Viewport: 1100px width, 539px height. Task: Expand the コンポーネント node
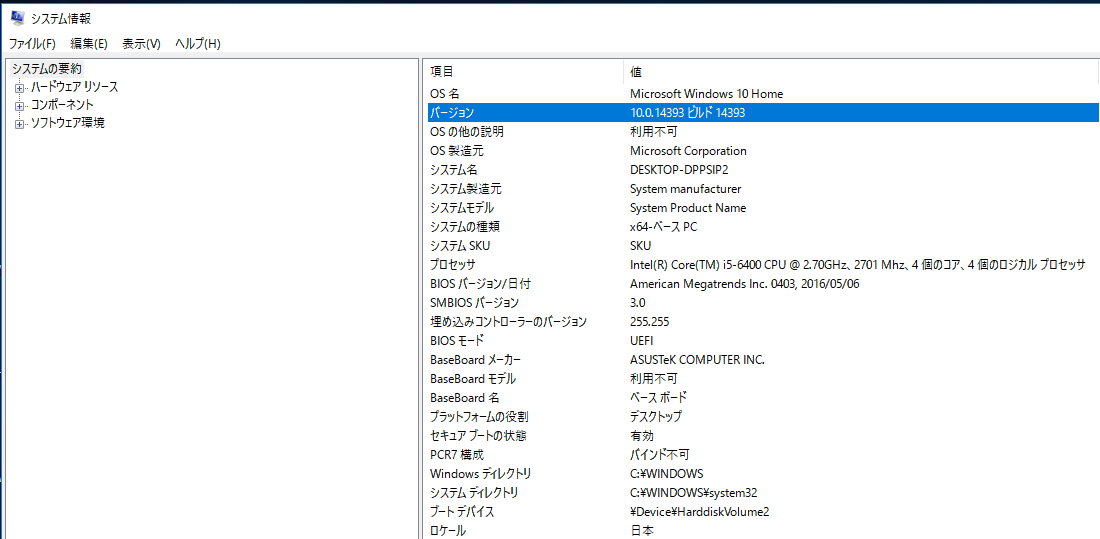pos(19,106)
